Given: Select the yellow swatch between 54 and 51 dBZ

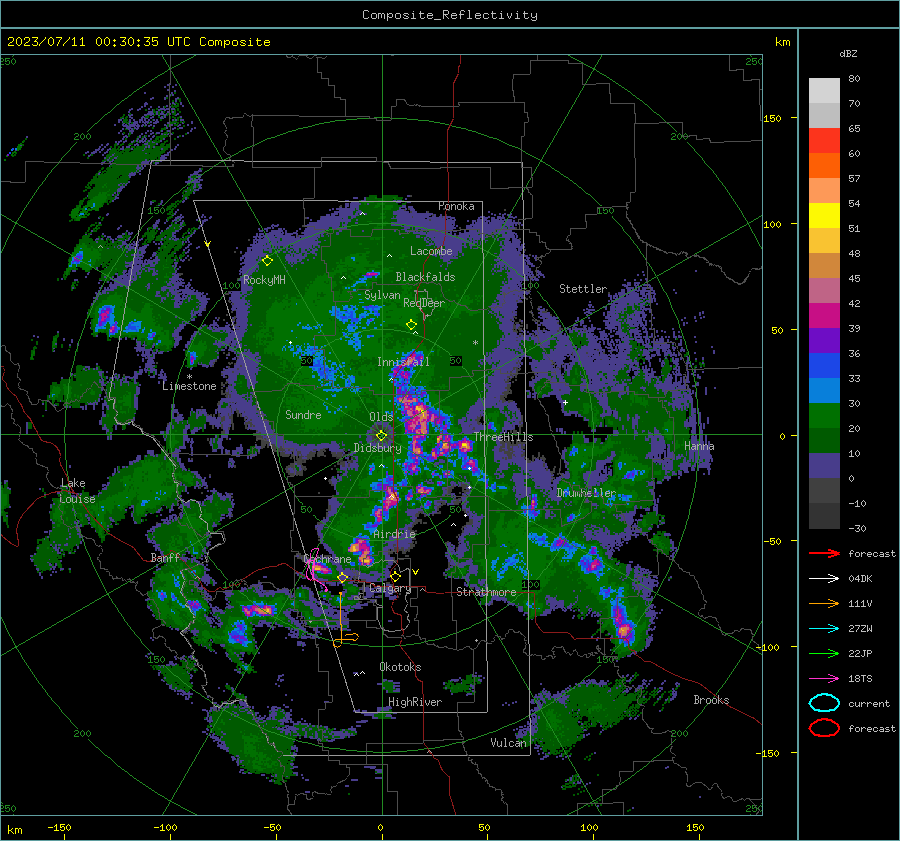Looking at the screenshot, I should (824, 216).
